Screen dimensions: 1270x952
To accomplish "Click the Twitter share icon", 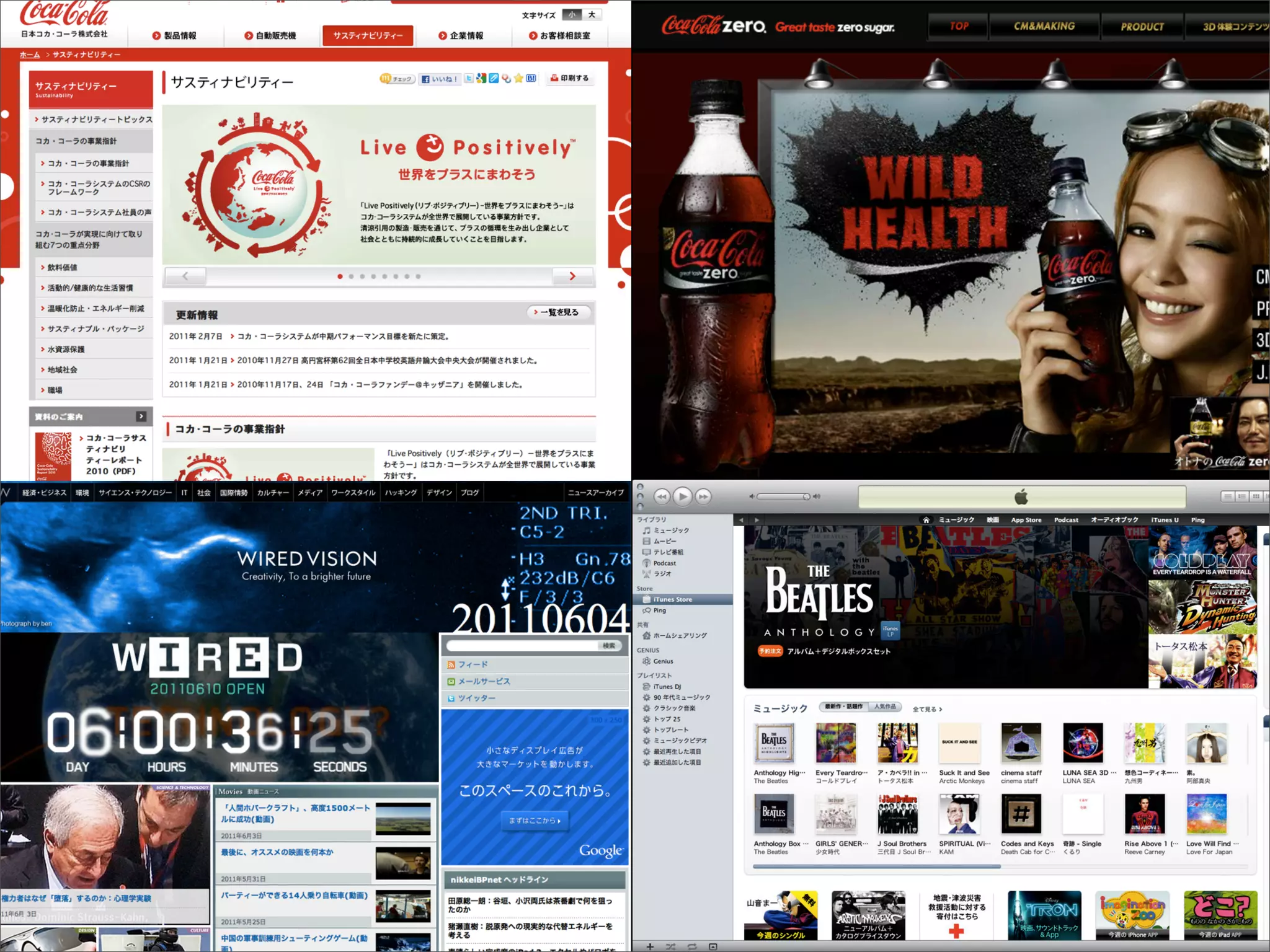I will 469,79.
